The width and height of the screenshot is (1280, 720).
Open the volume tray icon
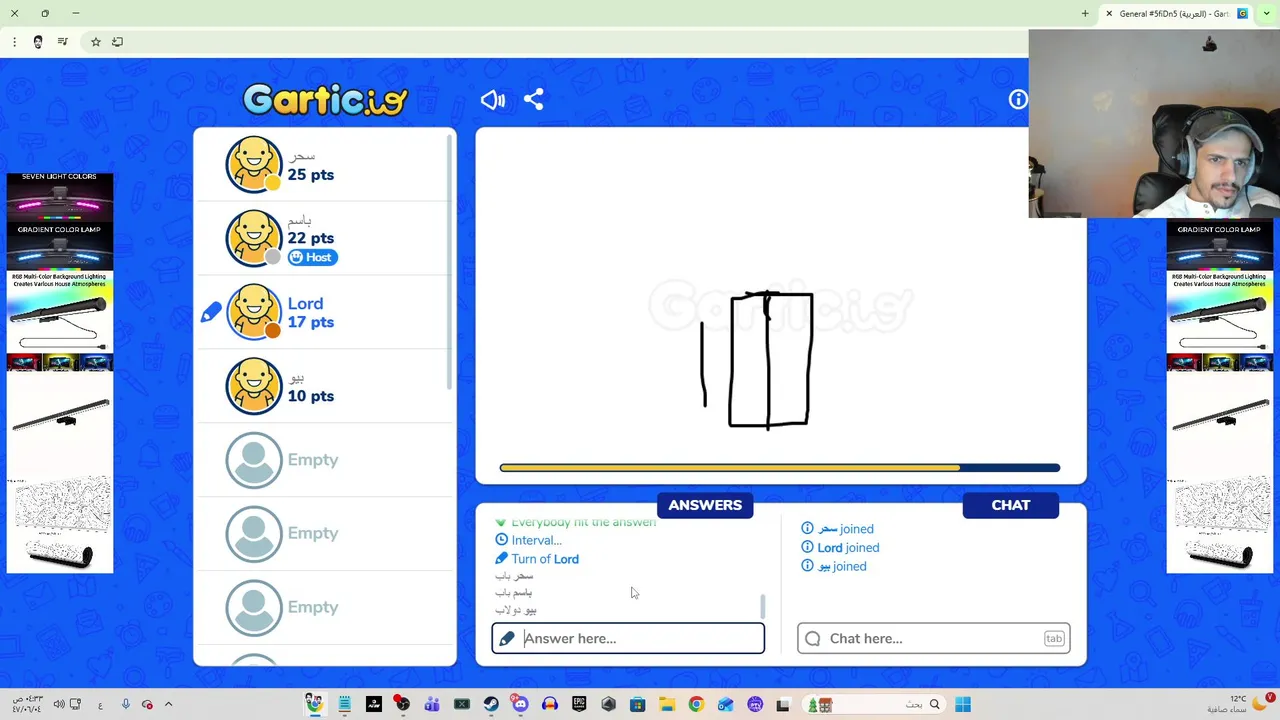tap(57, 704)
